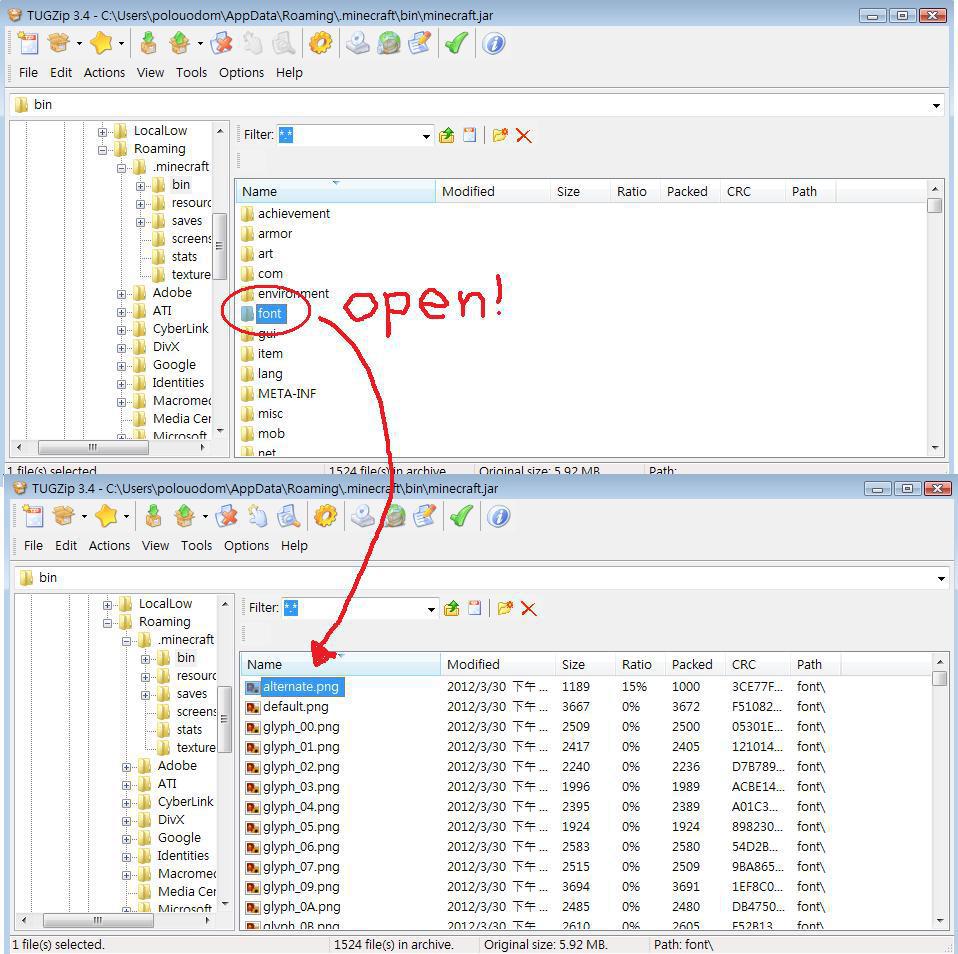Click New archive icon in bottom window

click(34, 516)
